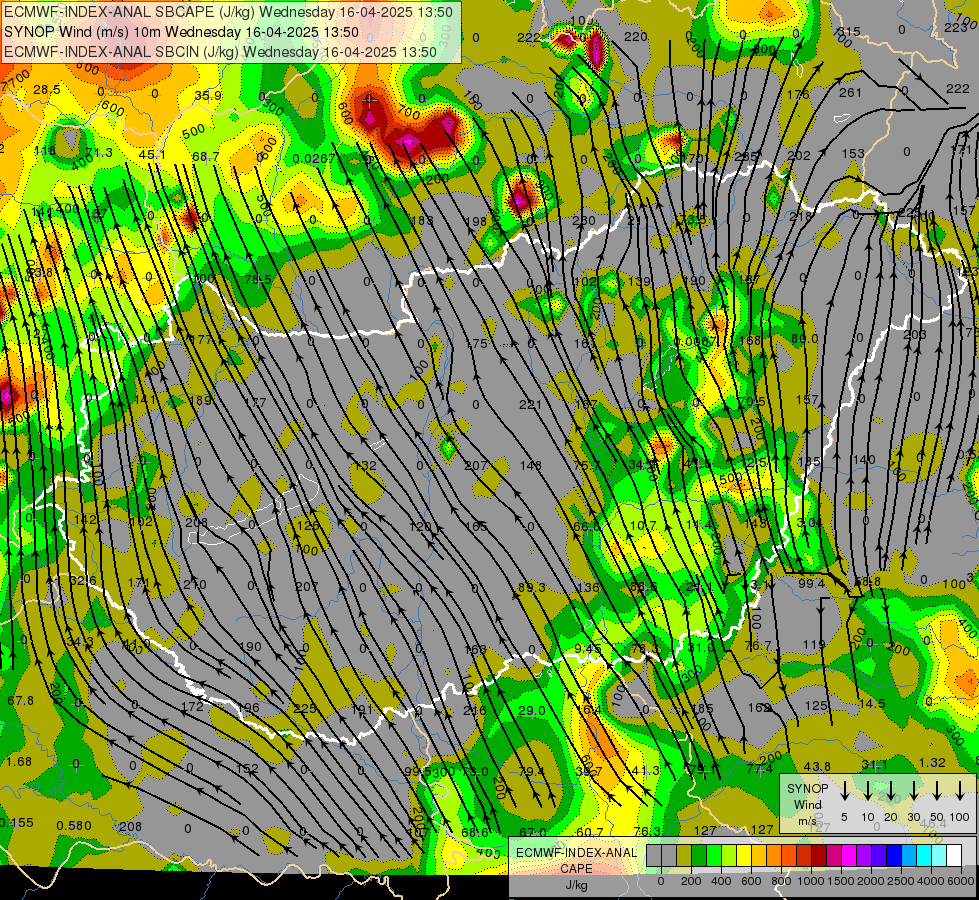979x900 pixels.
Task: Click the '1500' tick label on the CAPE scale
Action: click(841, 880)
